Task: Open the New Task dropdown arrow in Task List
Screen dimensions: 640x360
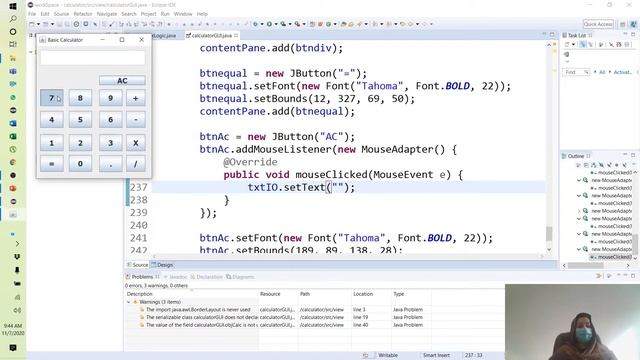Action: click(x=573, y=44)
